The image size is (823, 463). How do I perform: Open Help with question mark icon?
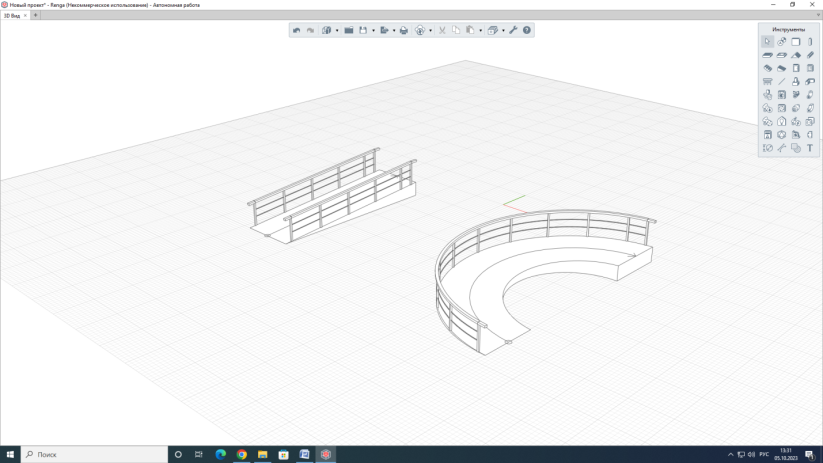coord(526,30)
